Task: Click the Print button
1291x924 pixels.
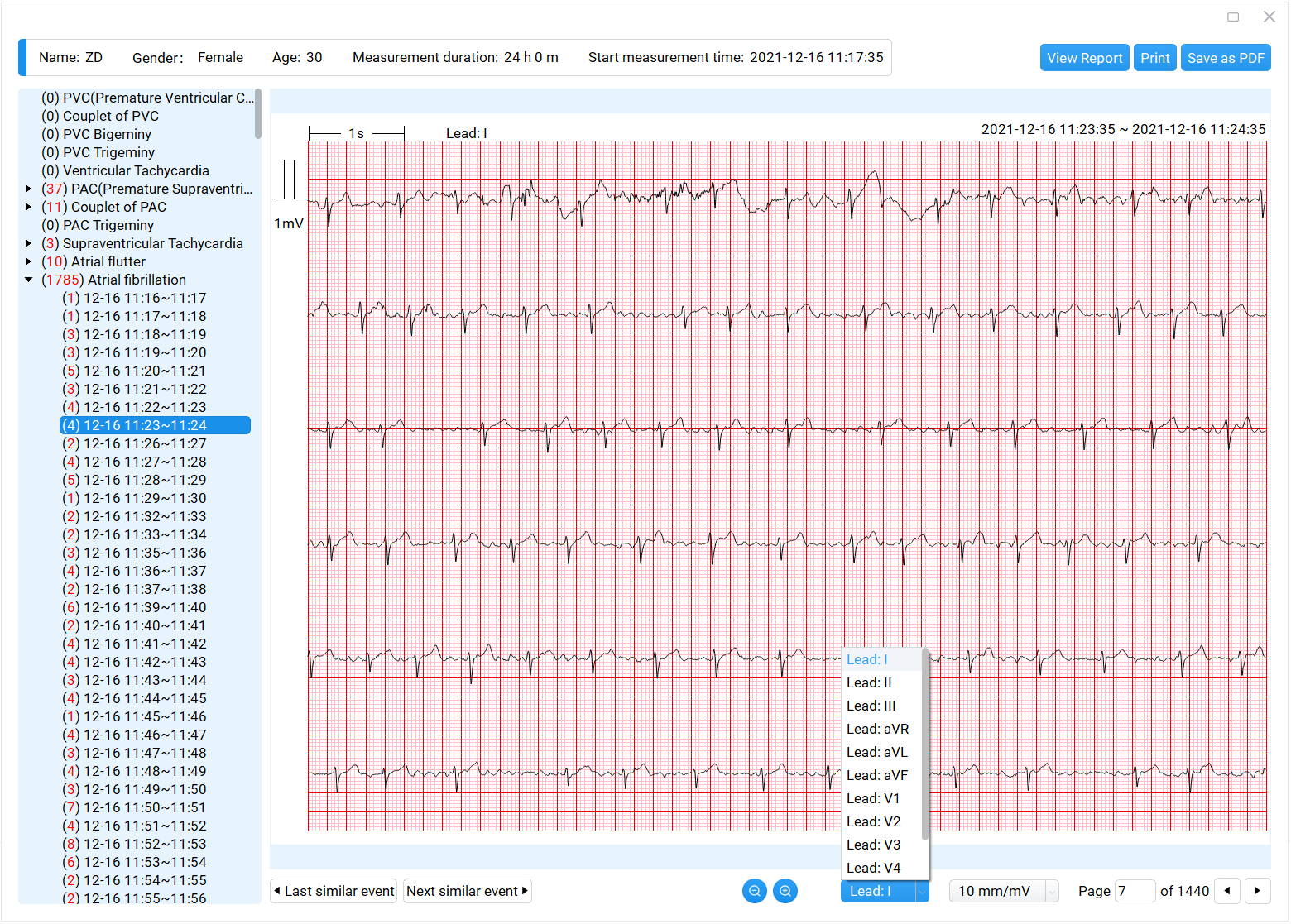Action: click(x=1154, y=57)
